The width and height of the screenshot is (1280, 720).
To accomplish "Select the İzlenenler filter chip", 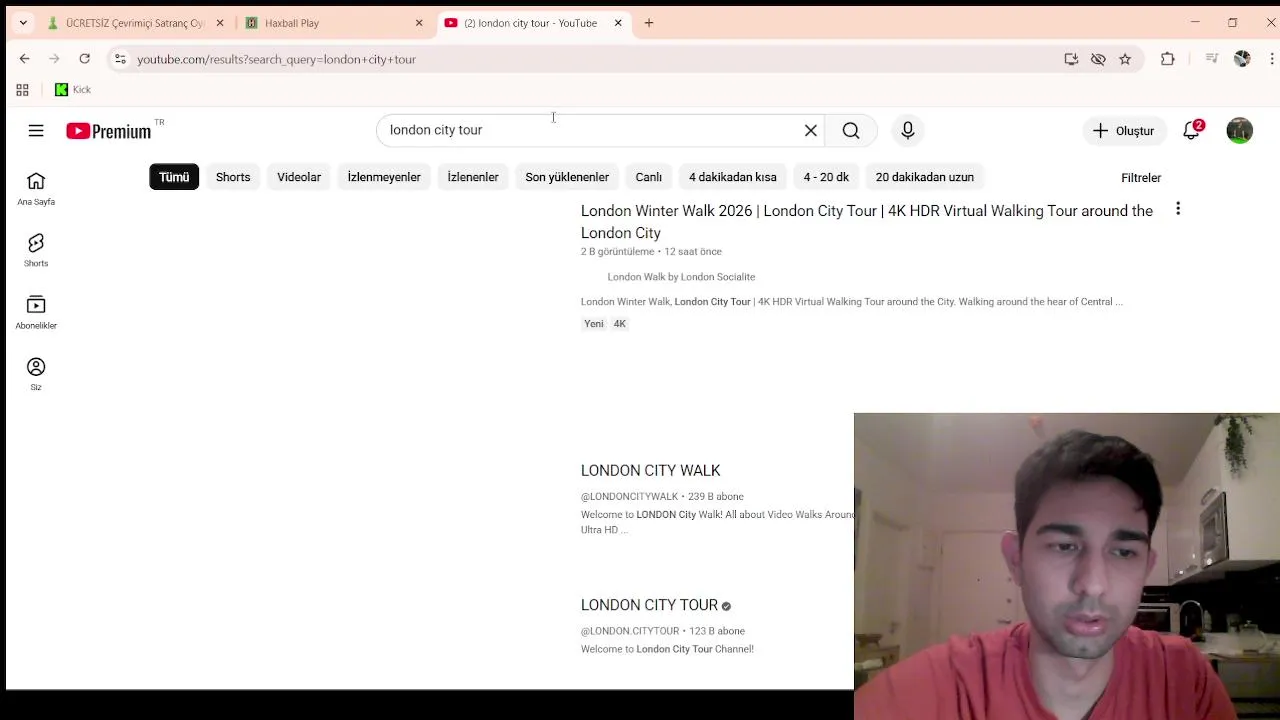I will pos(473,177).
